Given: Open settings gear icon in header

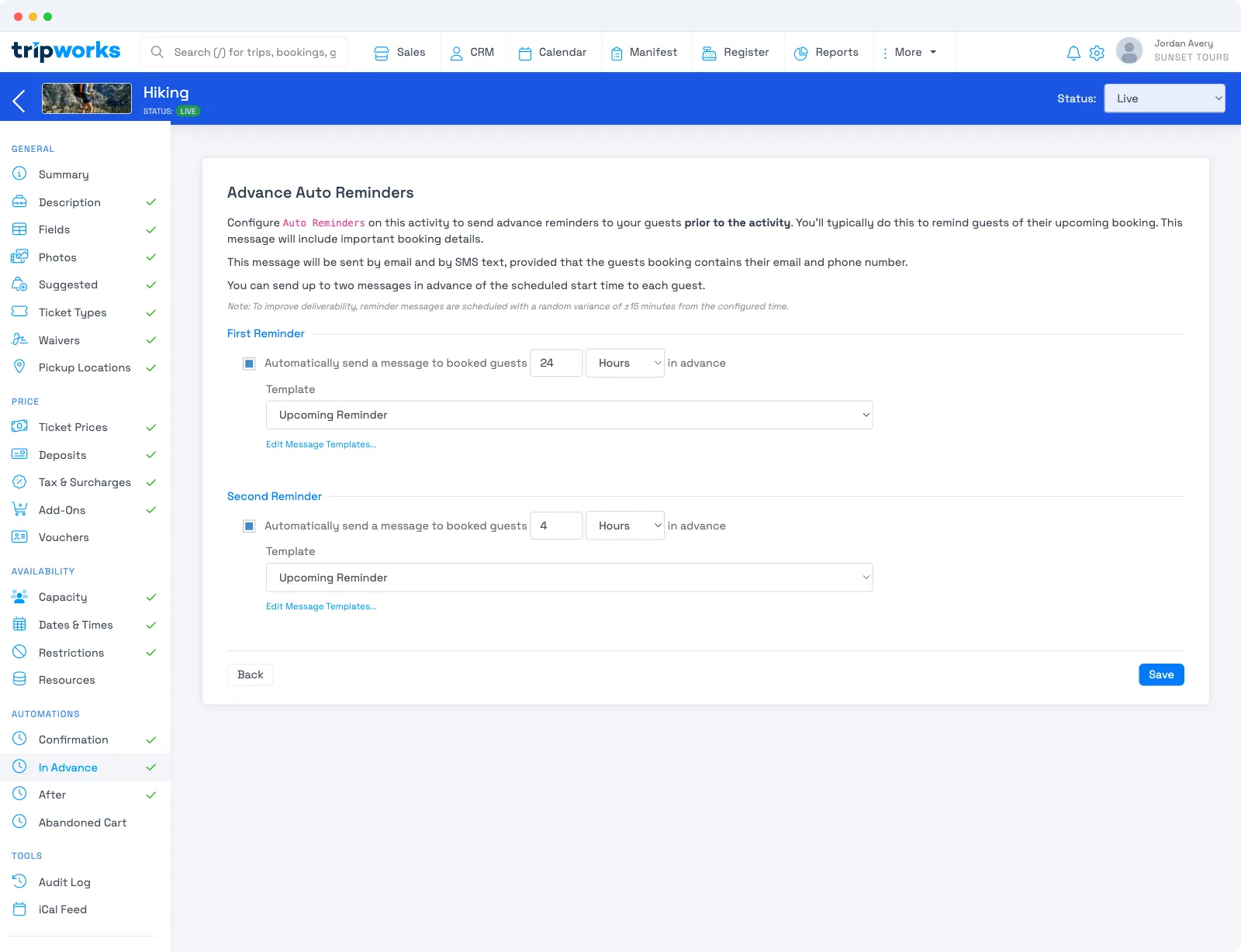Looking at the screenshot, I should click(1097, 53).
